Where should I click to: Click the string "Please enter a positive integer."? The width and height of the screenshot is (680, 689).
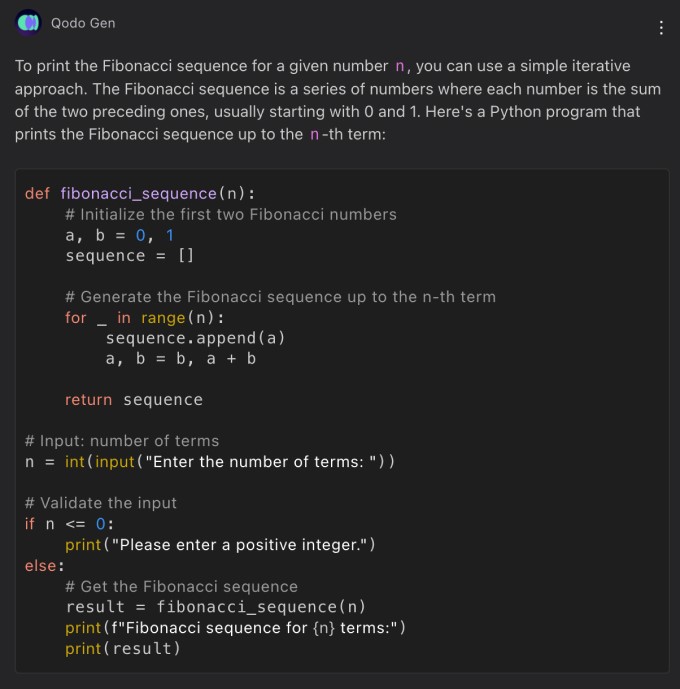click(x=239, y=545)
